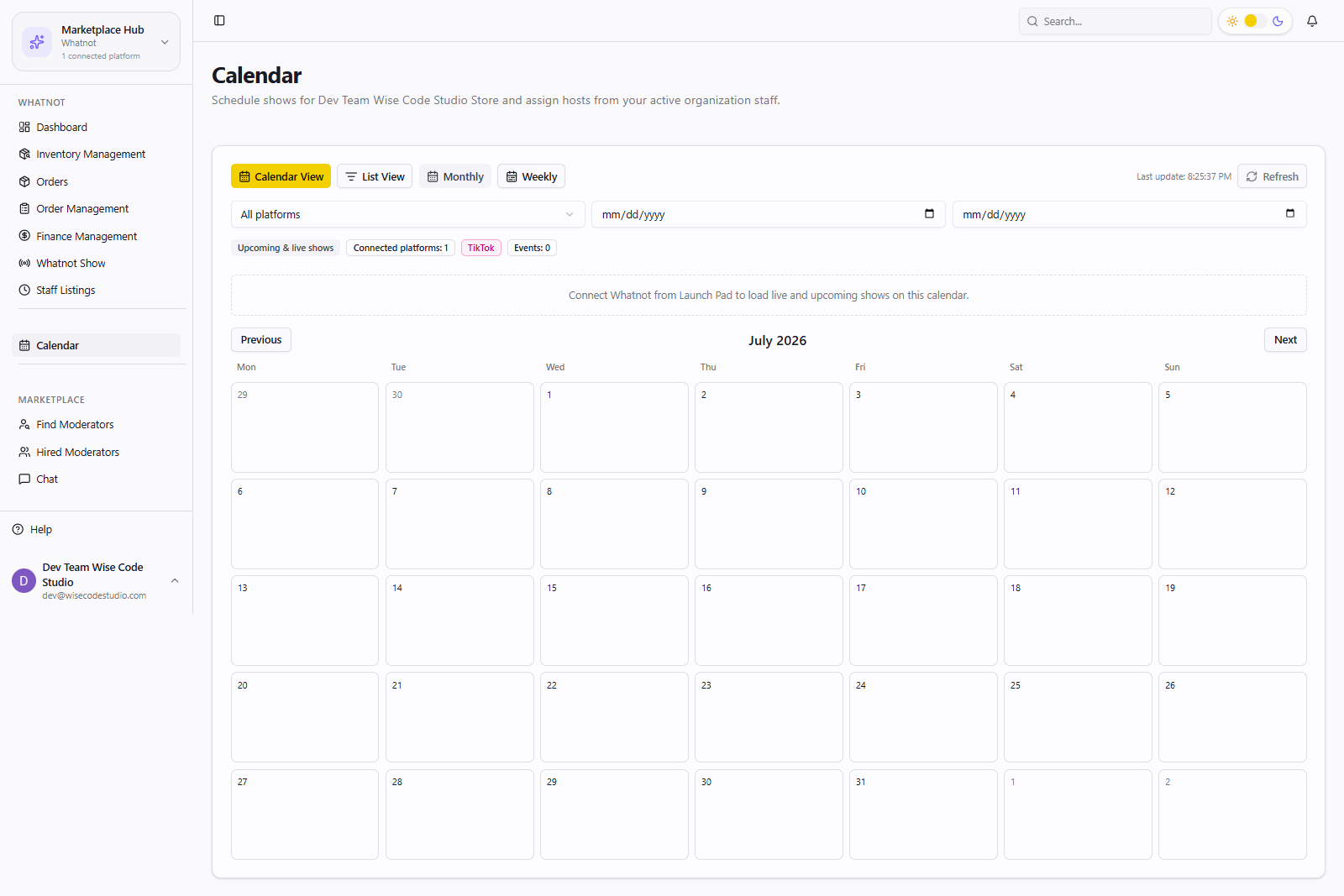Select the July 26 day cell
This screenshot has height=896, width=1344.
pos(1232,717)
